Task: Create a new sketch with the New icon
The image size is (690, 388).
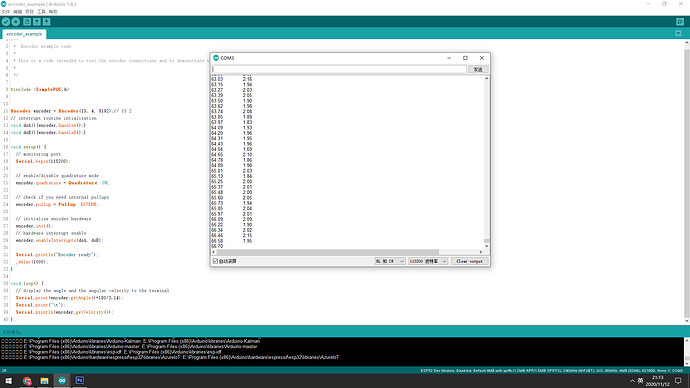Action: [27, 22]
